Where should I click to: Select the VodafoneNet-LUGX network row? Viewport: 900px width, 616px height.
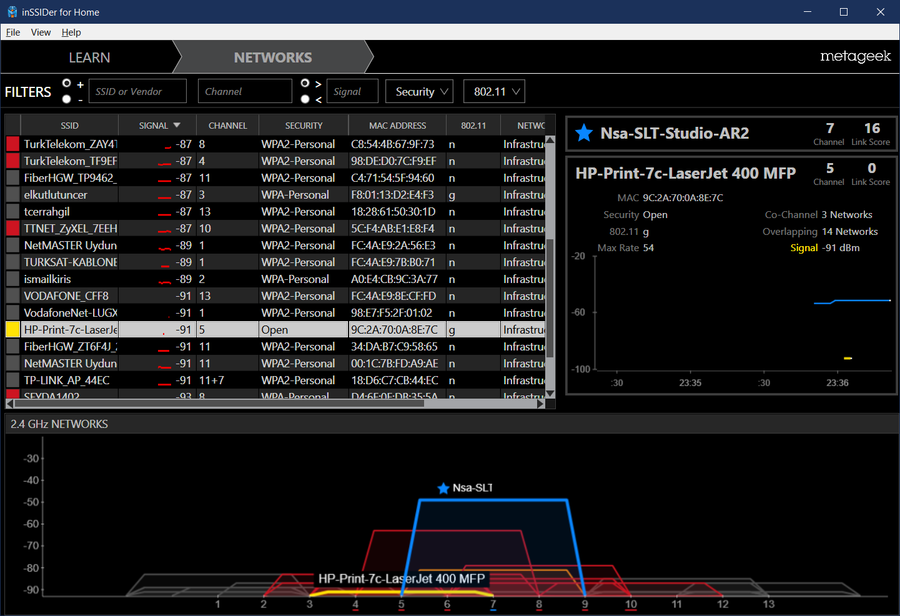click(x=275, y=313)
